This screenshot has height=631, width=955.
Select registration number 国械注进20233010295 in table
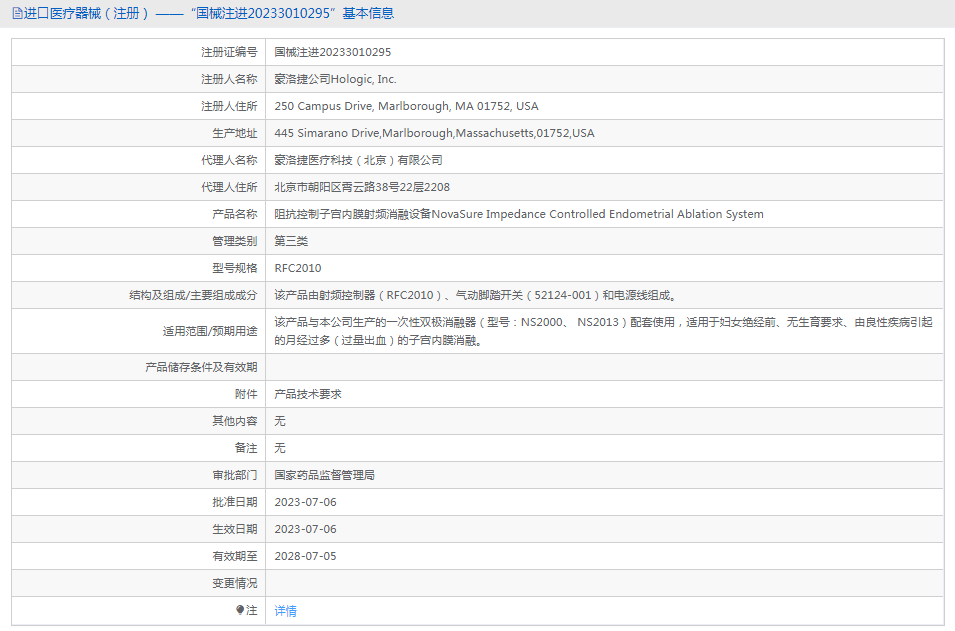click(333, 52)
